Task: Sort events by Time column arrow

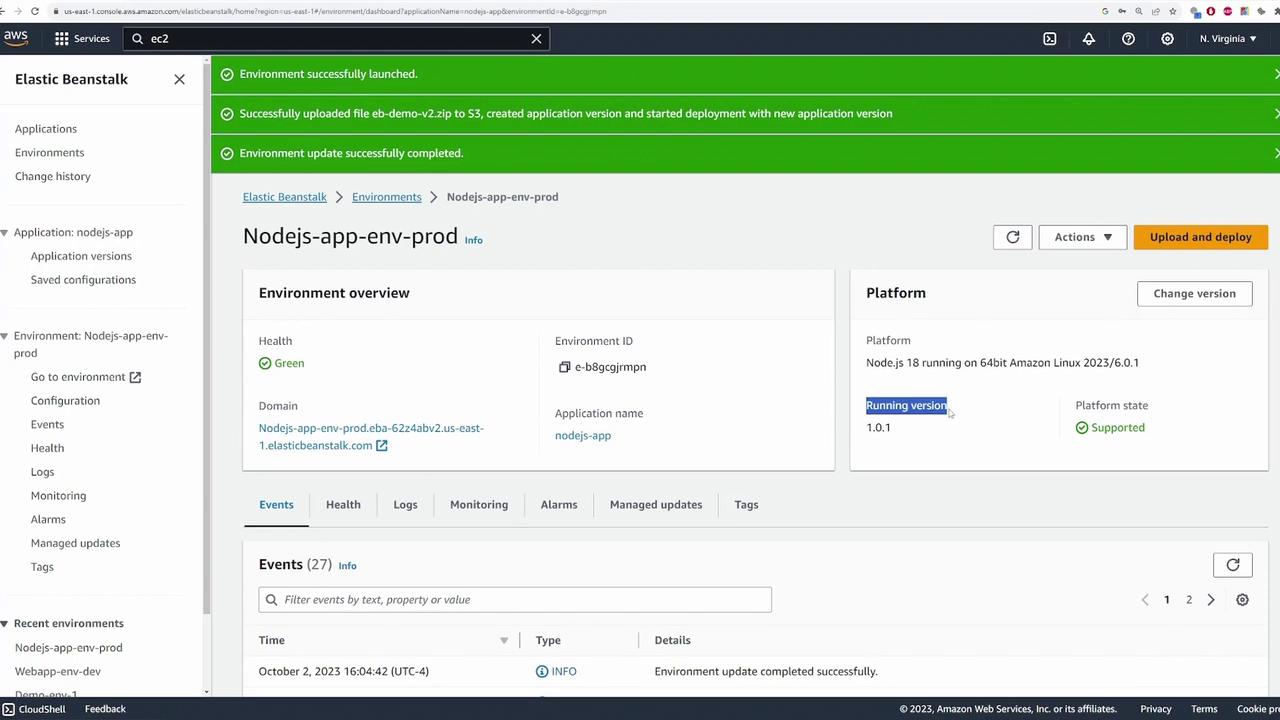Action: click(x=504, y=641)
